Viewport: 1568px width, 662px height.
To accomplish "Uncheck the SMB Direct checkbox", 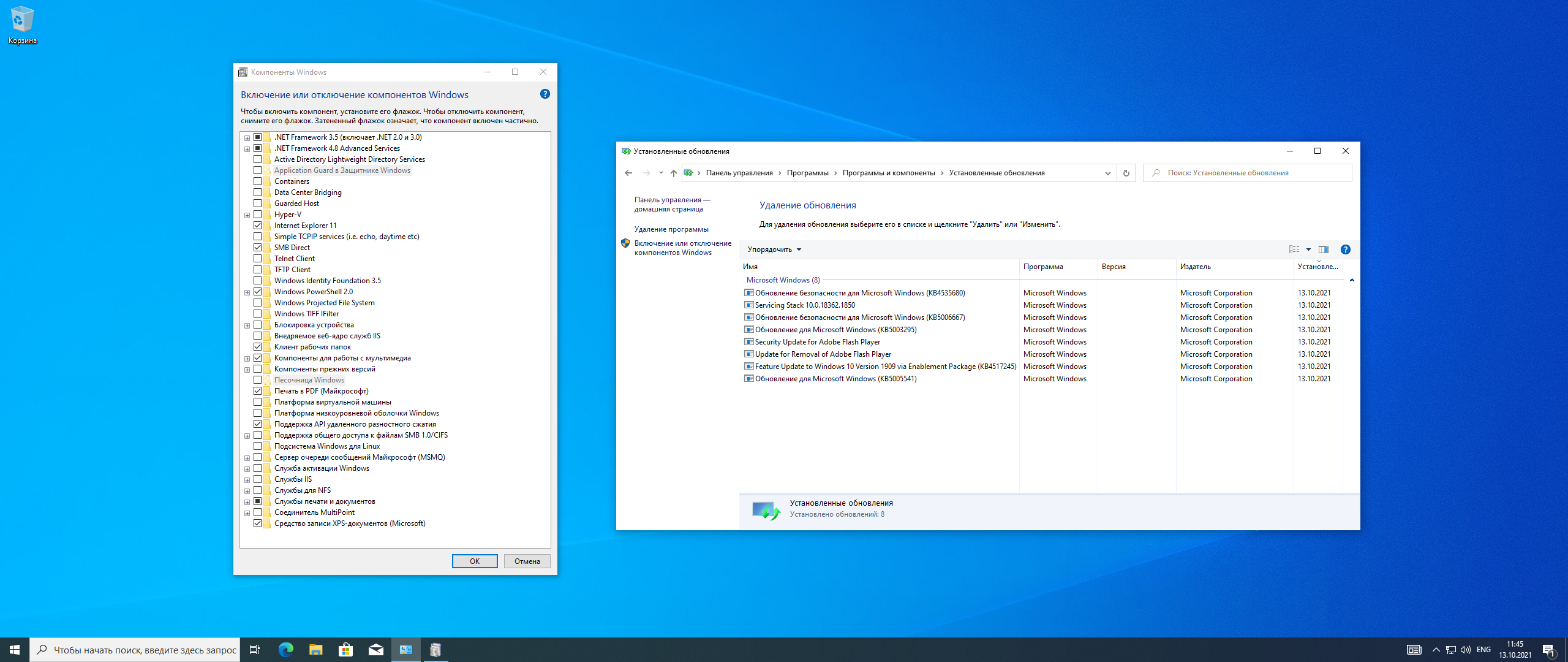I will pyautogui.click(x=258, y=248).
